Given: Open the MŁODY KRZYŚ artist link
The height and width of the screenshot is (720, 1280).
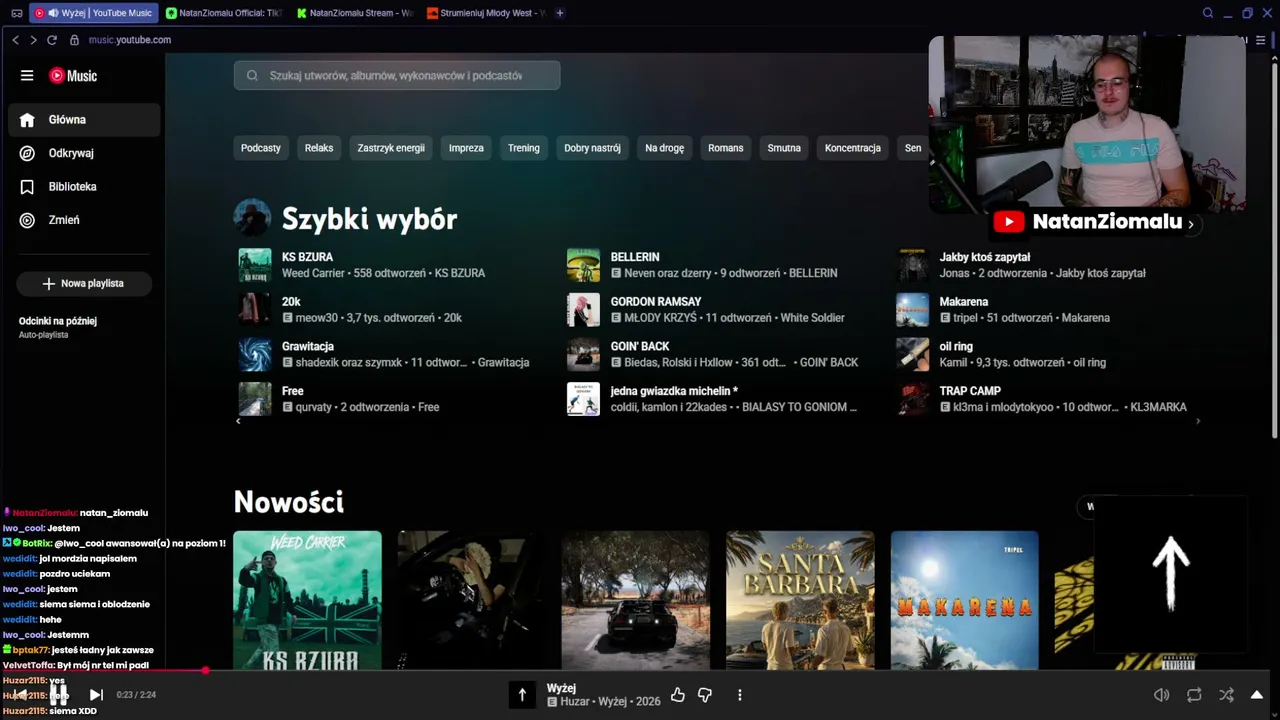Looking at the screenshot, I should pyautogui.click(x=661, y=318).
